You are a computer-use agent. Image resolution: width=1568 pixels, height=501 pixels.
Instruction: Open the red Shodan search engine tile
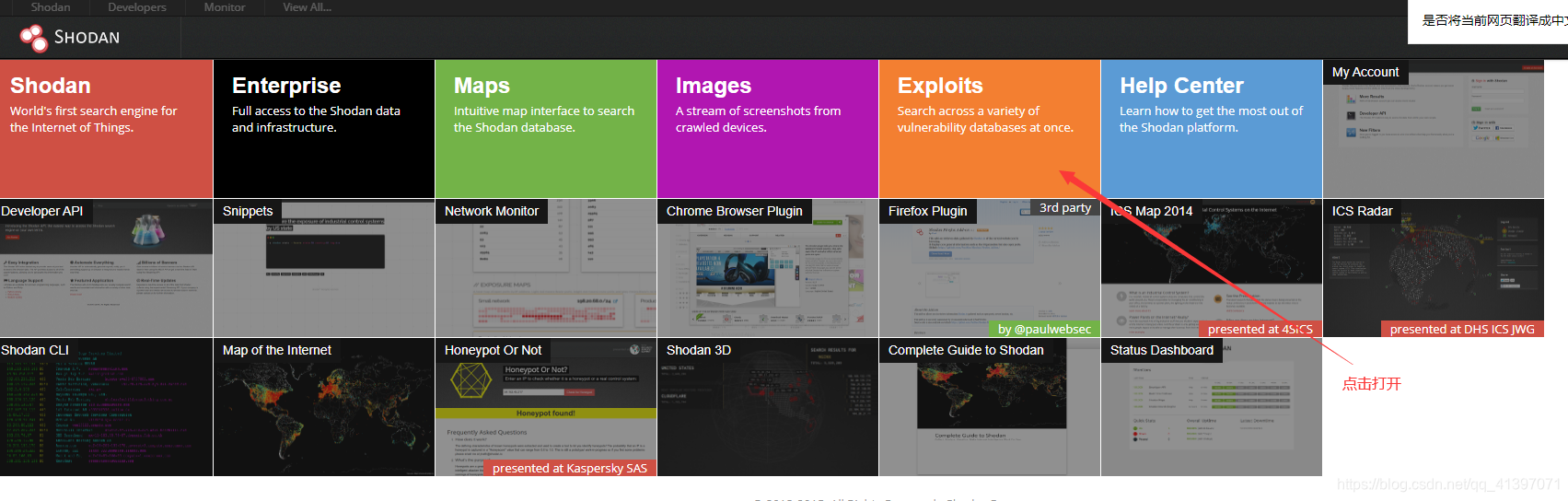(x=106, y=129)
